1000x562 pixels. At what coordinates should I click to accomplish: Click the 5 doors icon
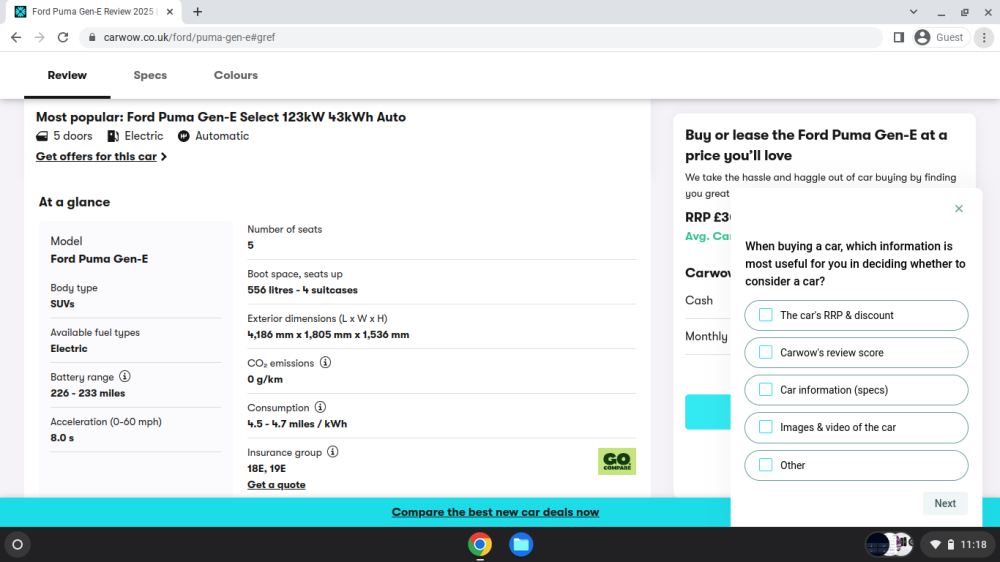42,136
